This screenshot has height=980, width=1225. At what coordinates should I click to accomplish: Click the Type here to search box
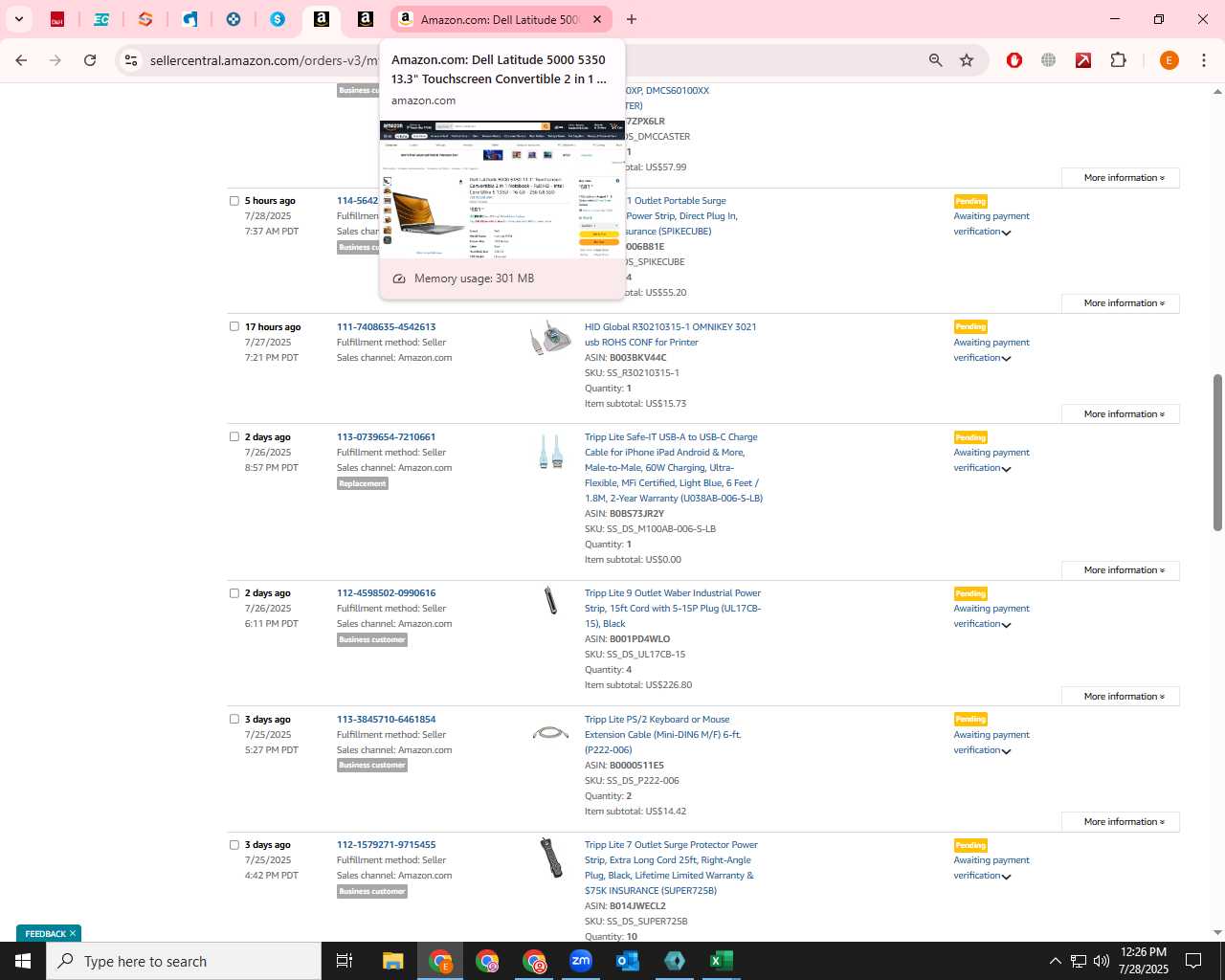click(x=184, y=961)
